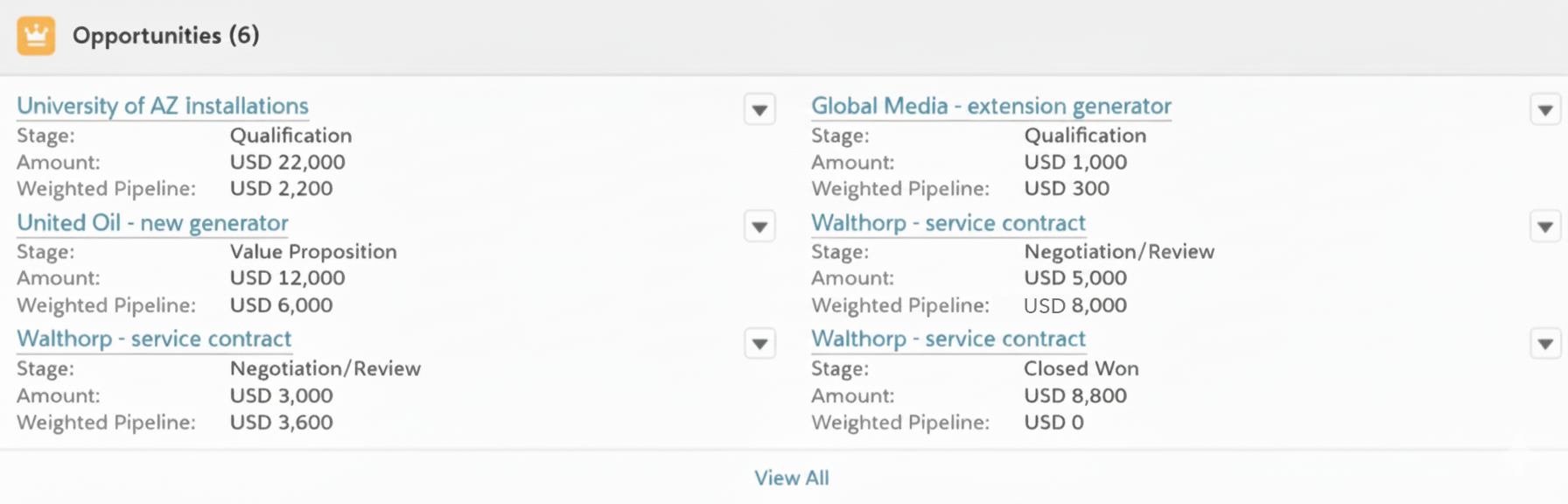
Task: Open Global Media extension generator opportunity
Action: pyautogui.click(x=990, y=106)
